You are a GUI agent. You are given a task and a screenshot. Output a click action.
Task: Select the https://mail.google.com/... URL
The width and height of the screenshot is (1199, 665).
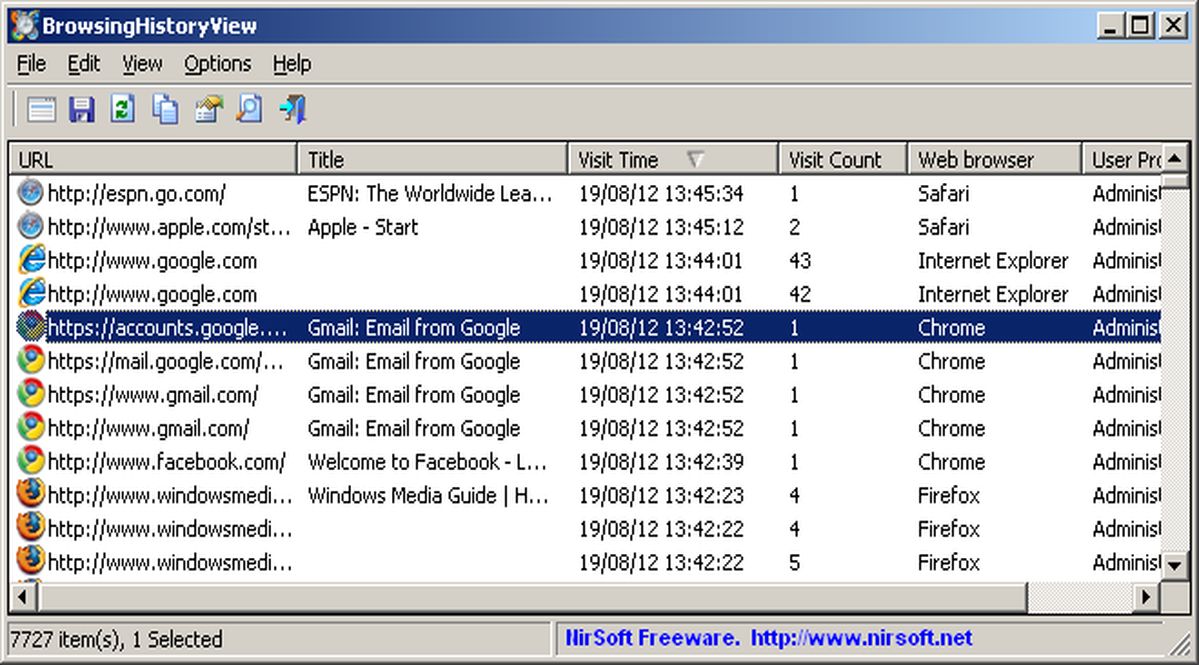tap(166, 362)
